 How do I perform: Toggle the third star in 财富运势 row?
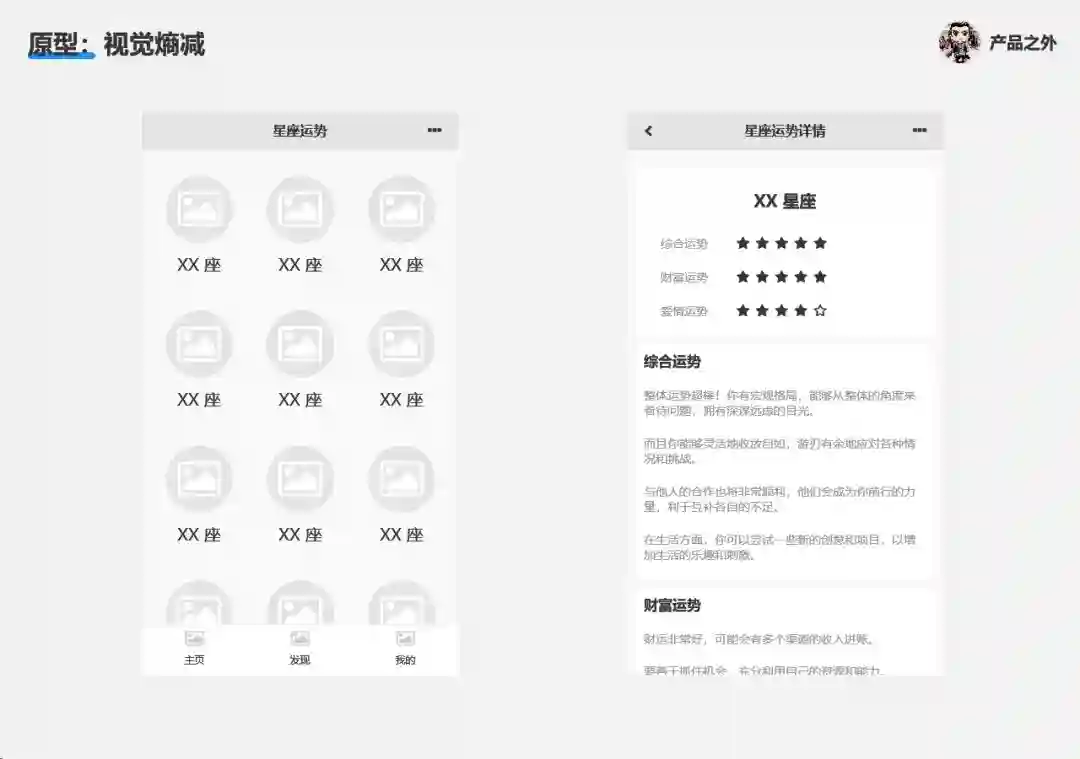point(782,276)
